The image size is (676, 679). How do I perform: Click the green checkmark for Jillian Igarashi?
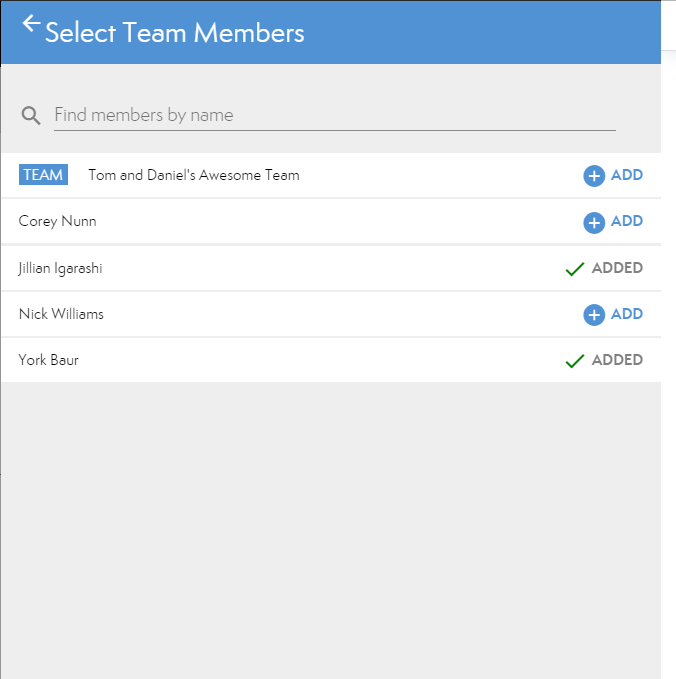coord(574,269)
